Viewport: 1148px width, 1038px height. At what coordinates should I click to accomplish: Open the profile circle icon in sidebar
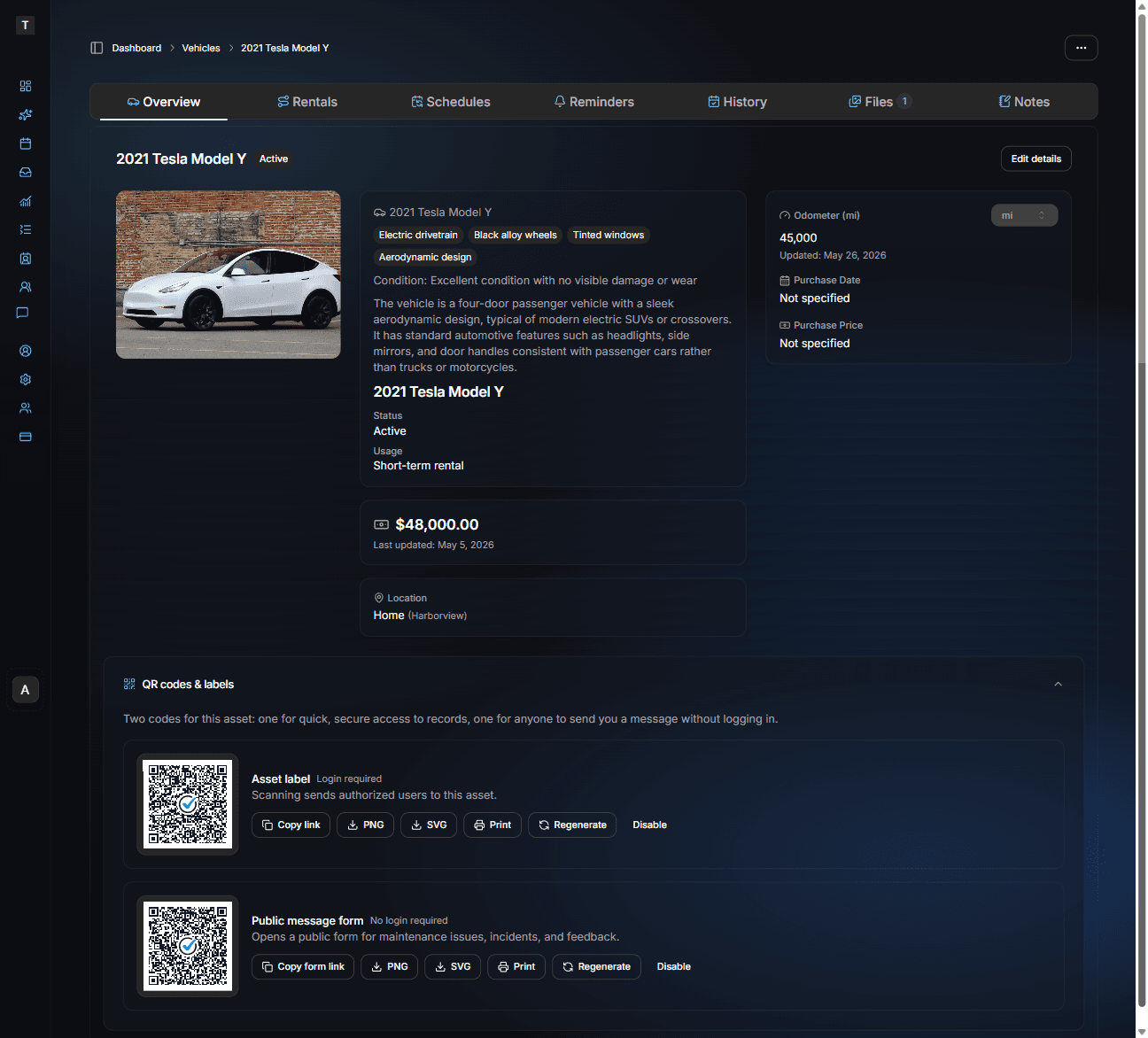[x=25, y=351]
